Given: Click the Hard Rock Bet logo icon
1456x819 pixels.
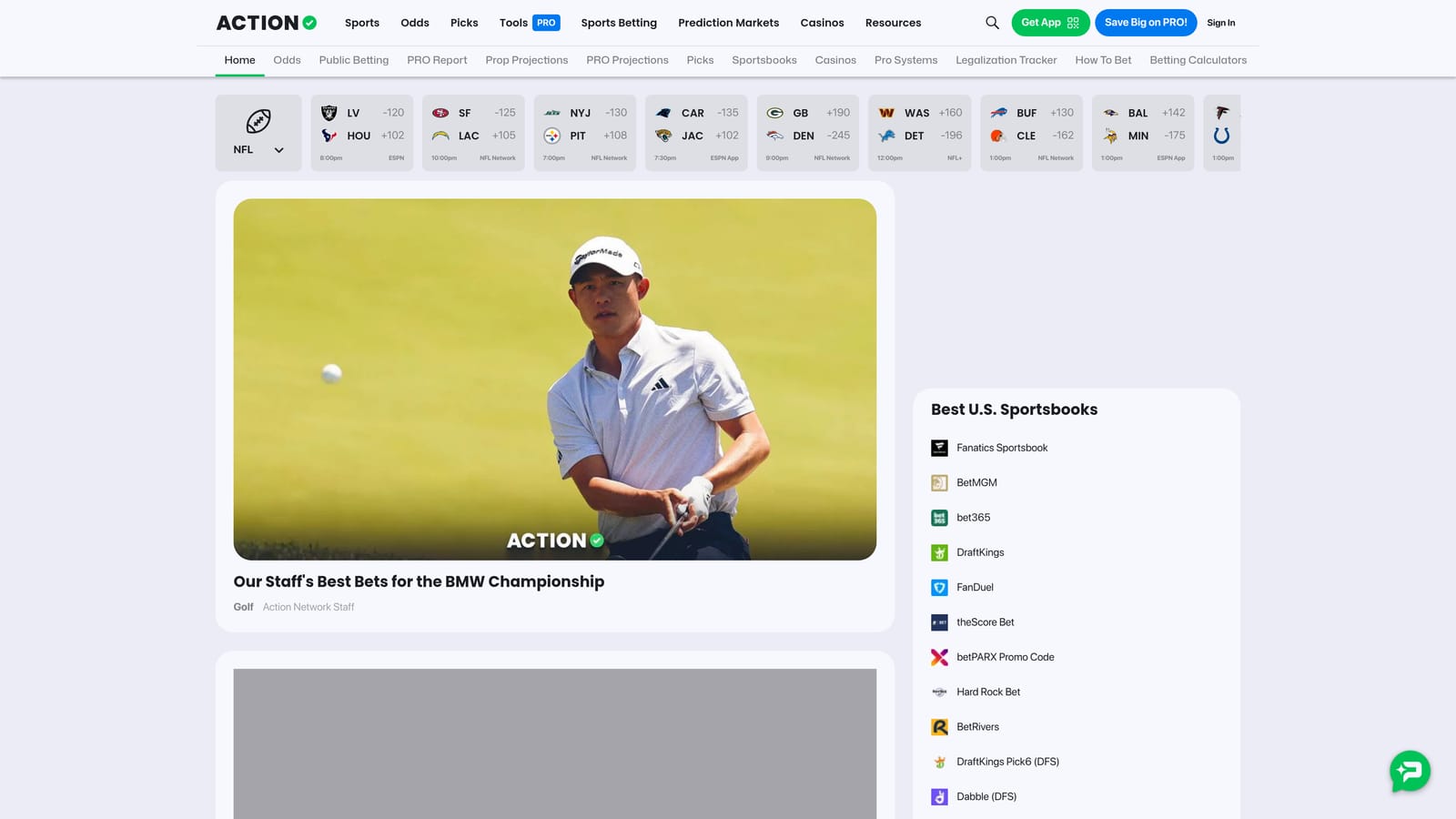Looking at the screenshot, I should pos(939,693).
